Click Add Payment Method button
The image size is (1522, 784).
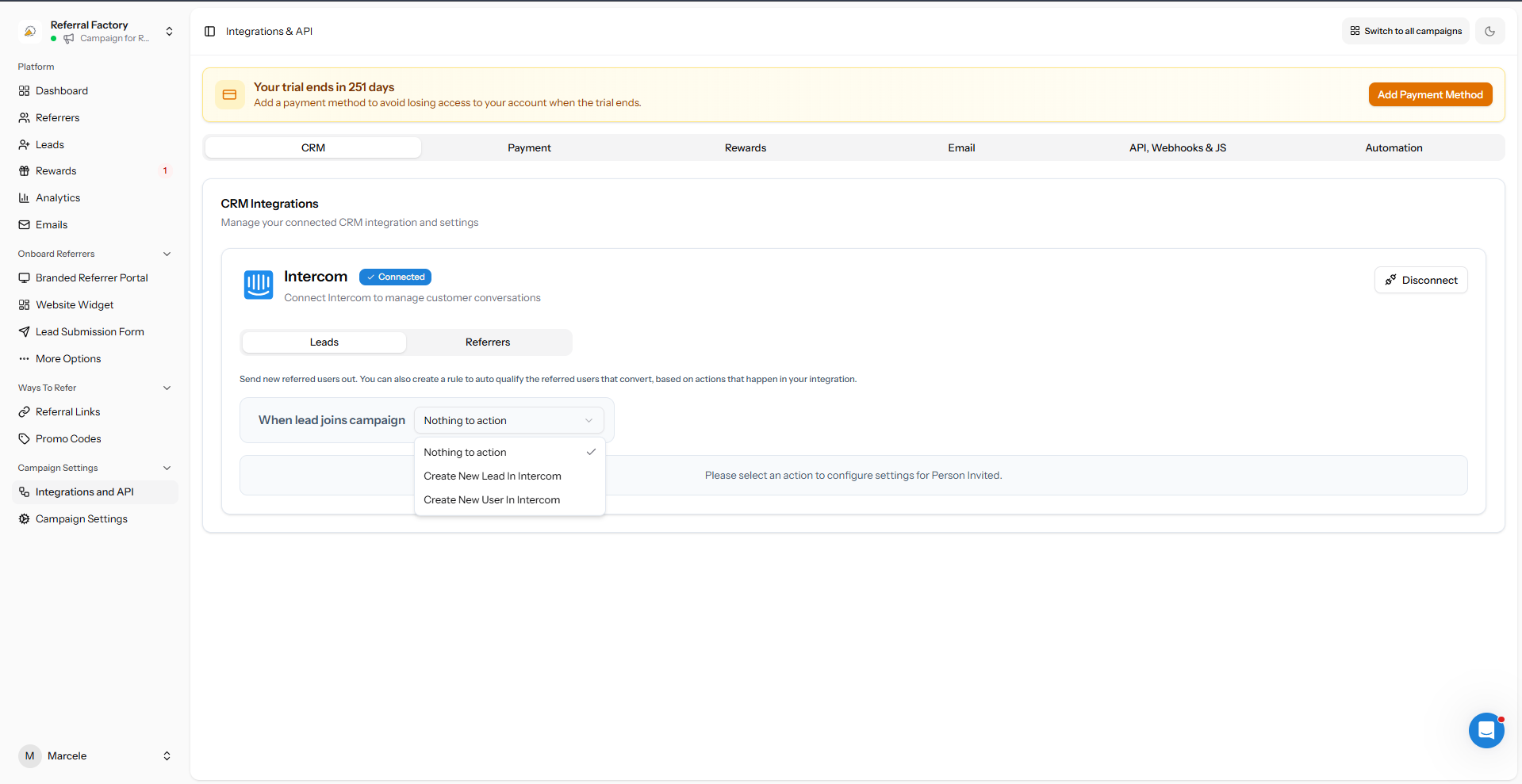[x=1430, y=95]
